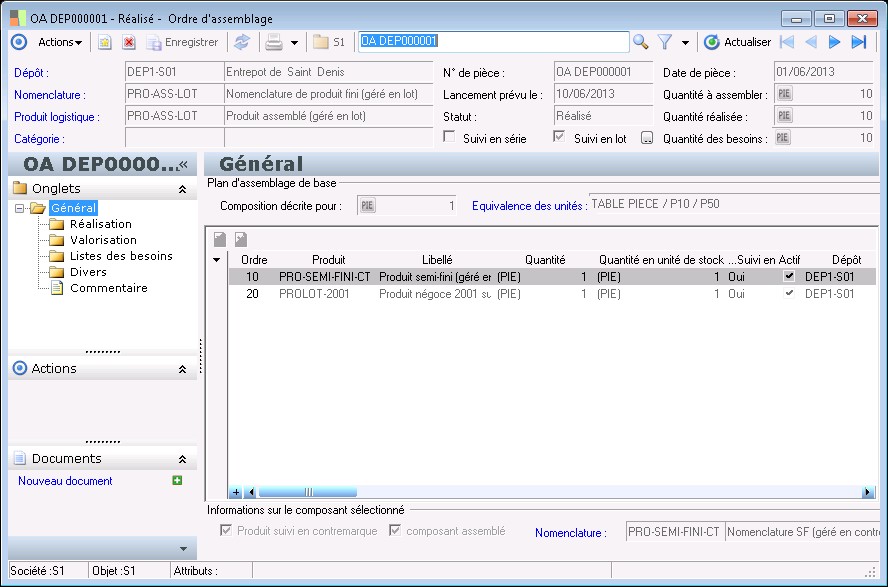This screenshot has height=587, width=888.
Task: Click the Nouveau document link
Action: (65, 481)
